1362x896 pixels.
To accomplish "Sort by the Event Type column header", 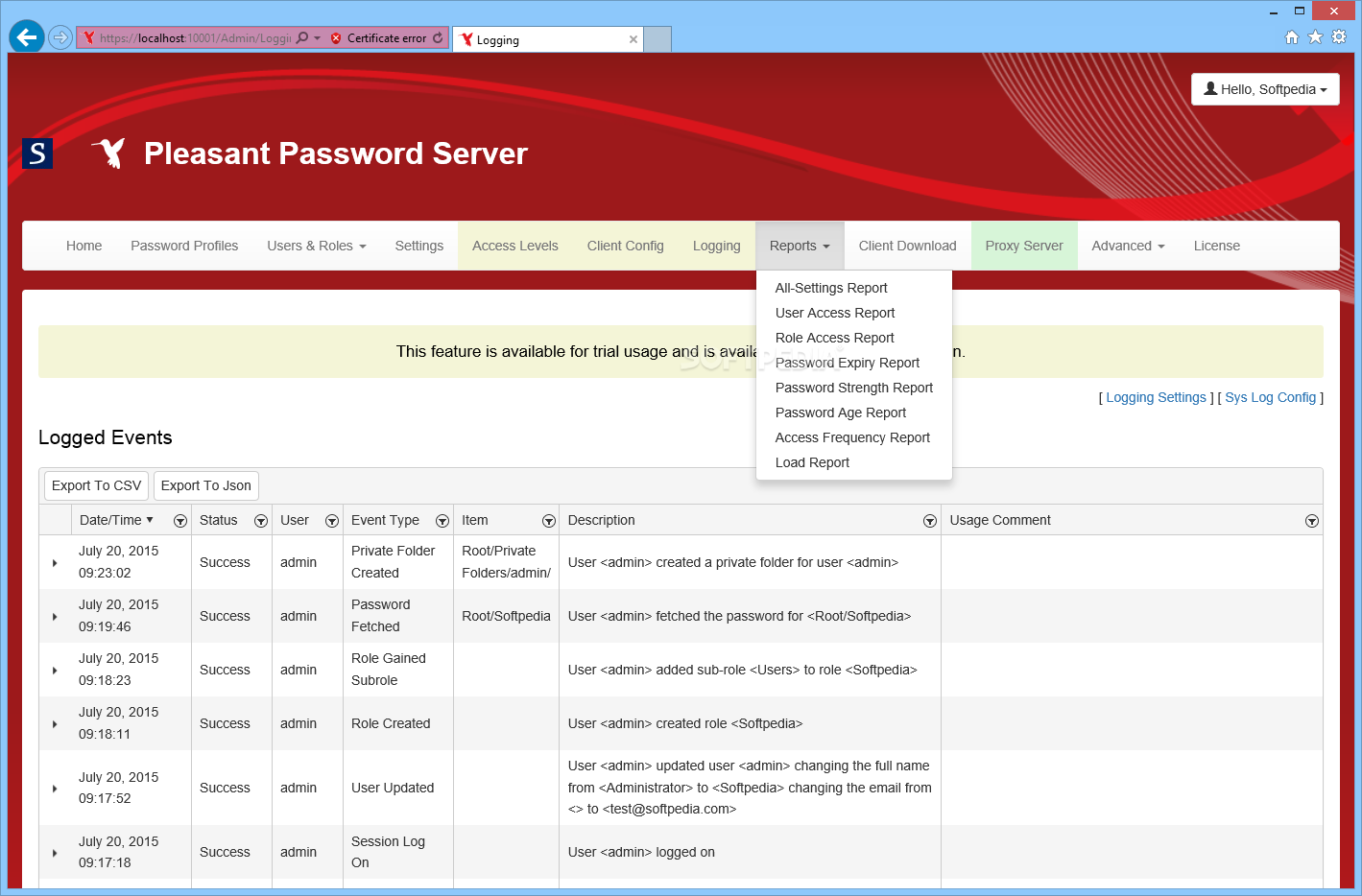I will (385, 520).
